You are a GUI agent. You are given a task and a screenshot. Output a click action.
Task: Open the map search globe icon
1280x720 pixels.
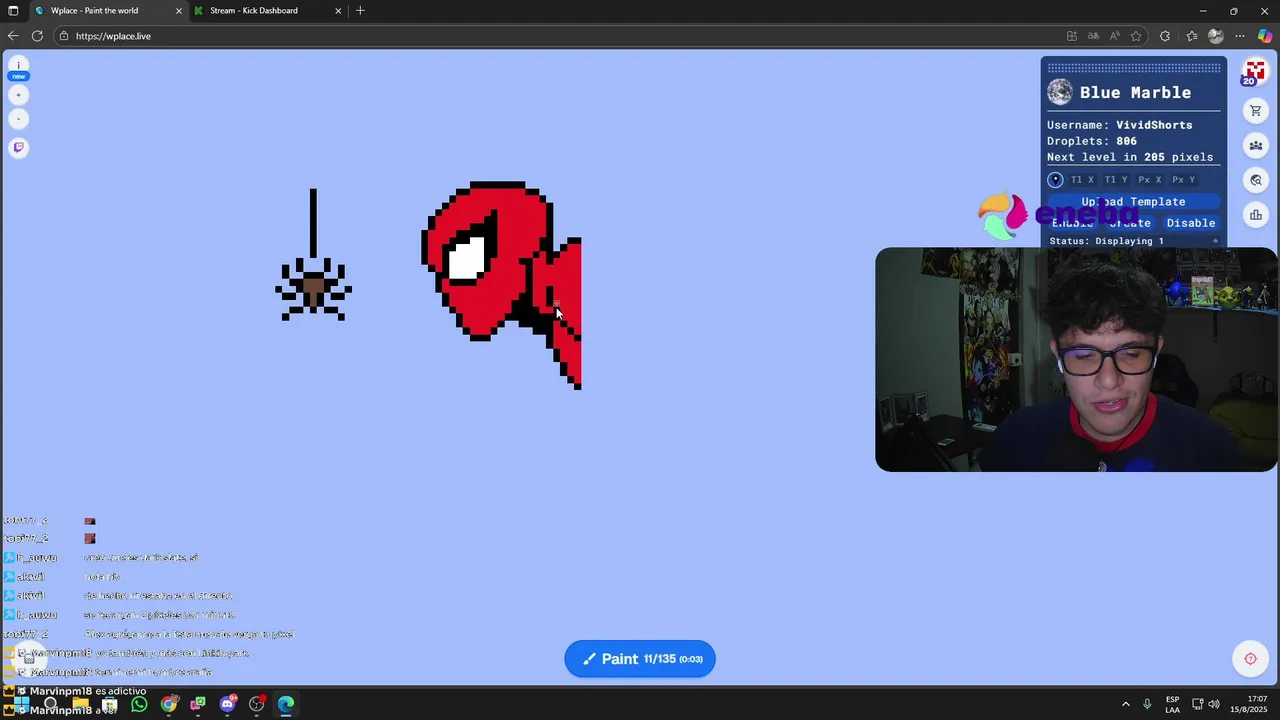click(x=1256, y=180)
